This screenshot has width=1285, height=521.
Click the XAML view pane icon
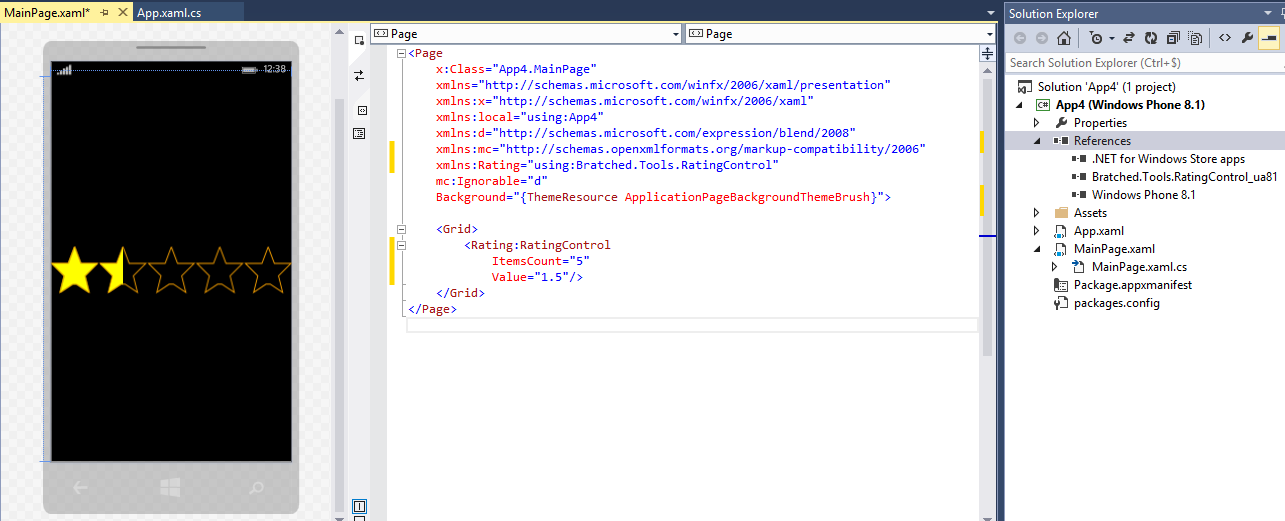pos(361,111)
